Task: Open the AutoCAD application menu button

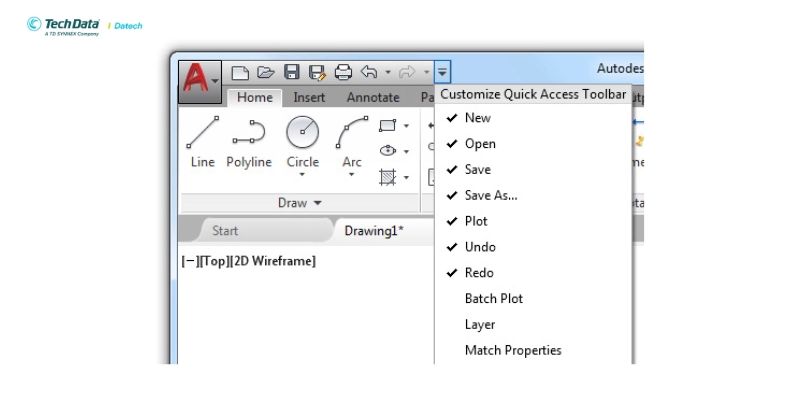Action: pos(200,82)
